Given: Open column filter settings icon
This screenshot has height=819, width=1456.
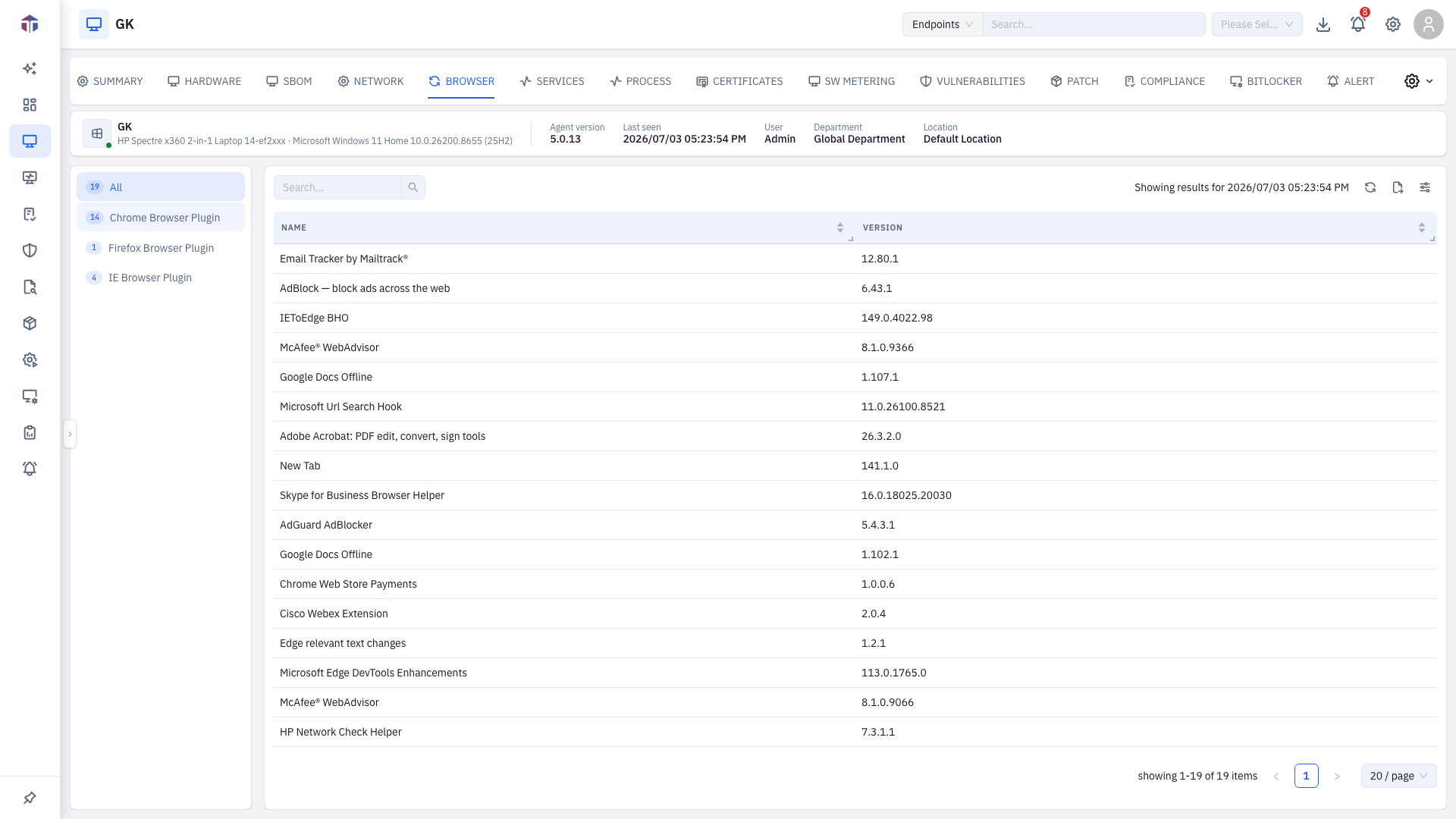Looking at the screenshot, I should tap(1425, 187).
